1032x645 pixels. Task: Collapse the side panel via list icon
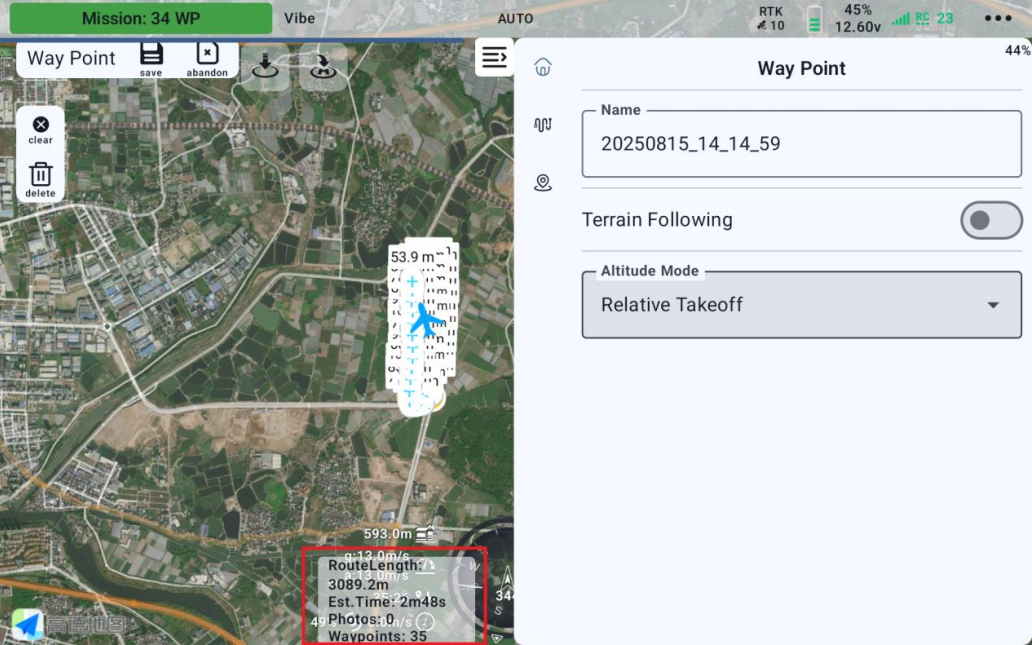point(494,58)
